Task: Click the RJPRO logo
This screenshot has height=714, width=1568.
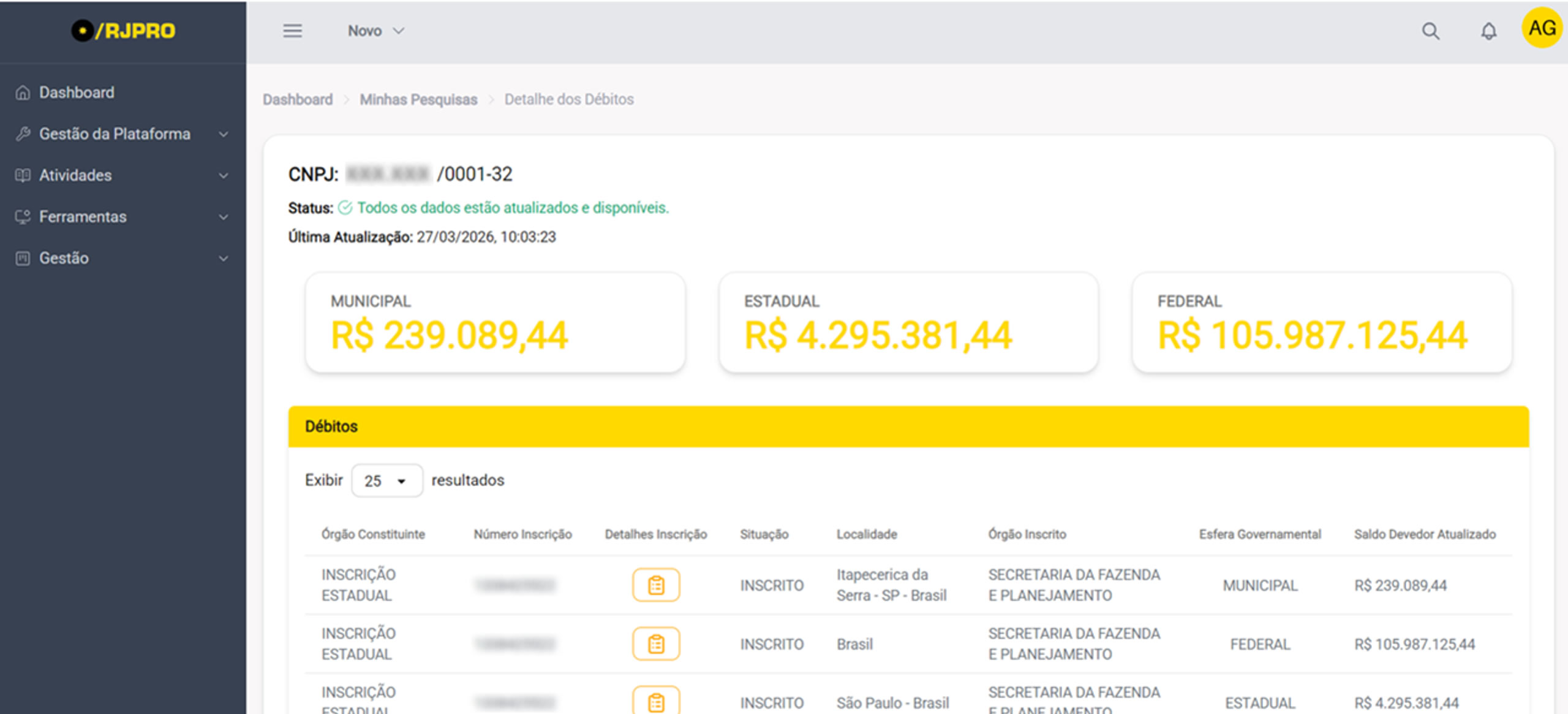Action: click(x=123, y=31)
